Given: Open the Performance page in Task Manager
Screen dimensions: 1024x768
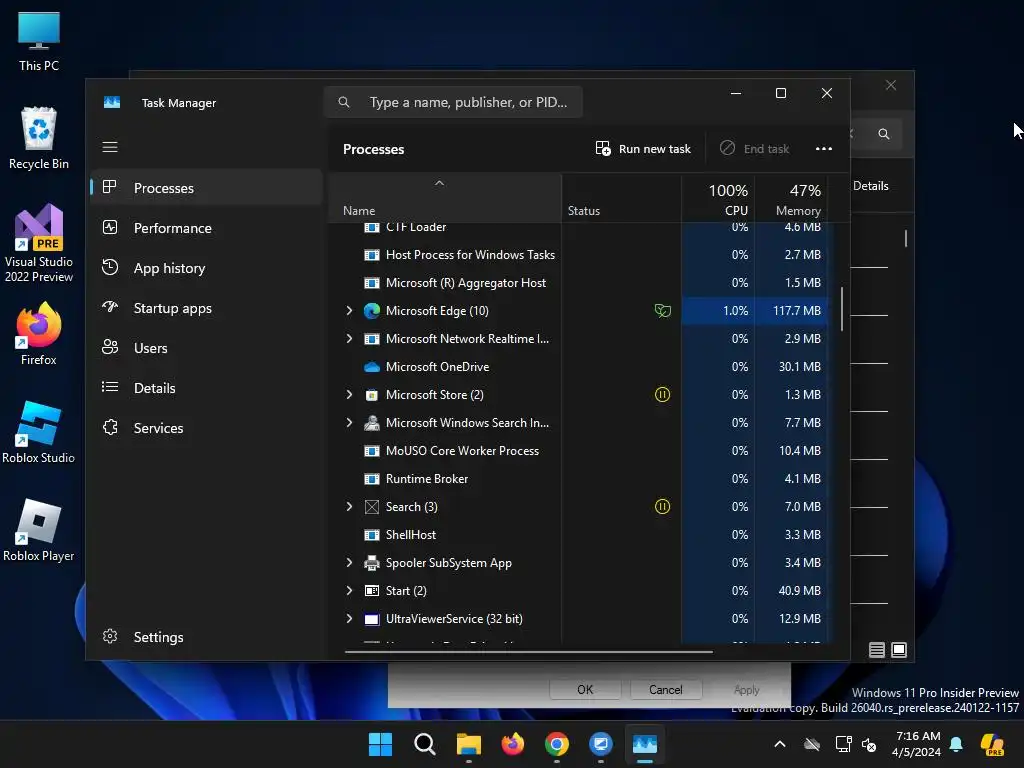Looking at the screenshot, I should [206, 228].
